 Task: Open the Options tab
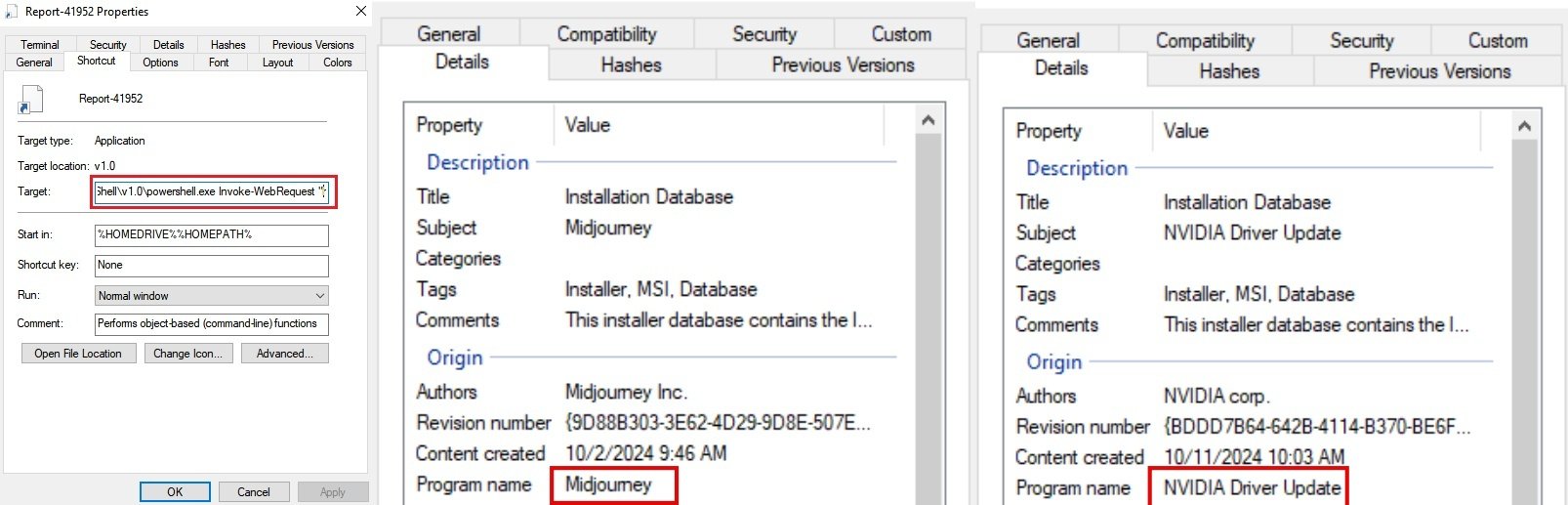coord(160,63)
